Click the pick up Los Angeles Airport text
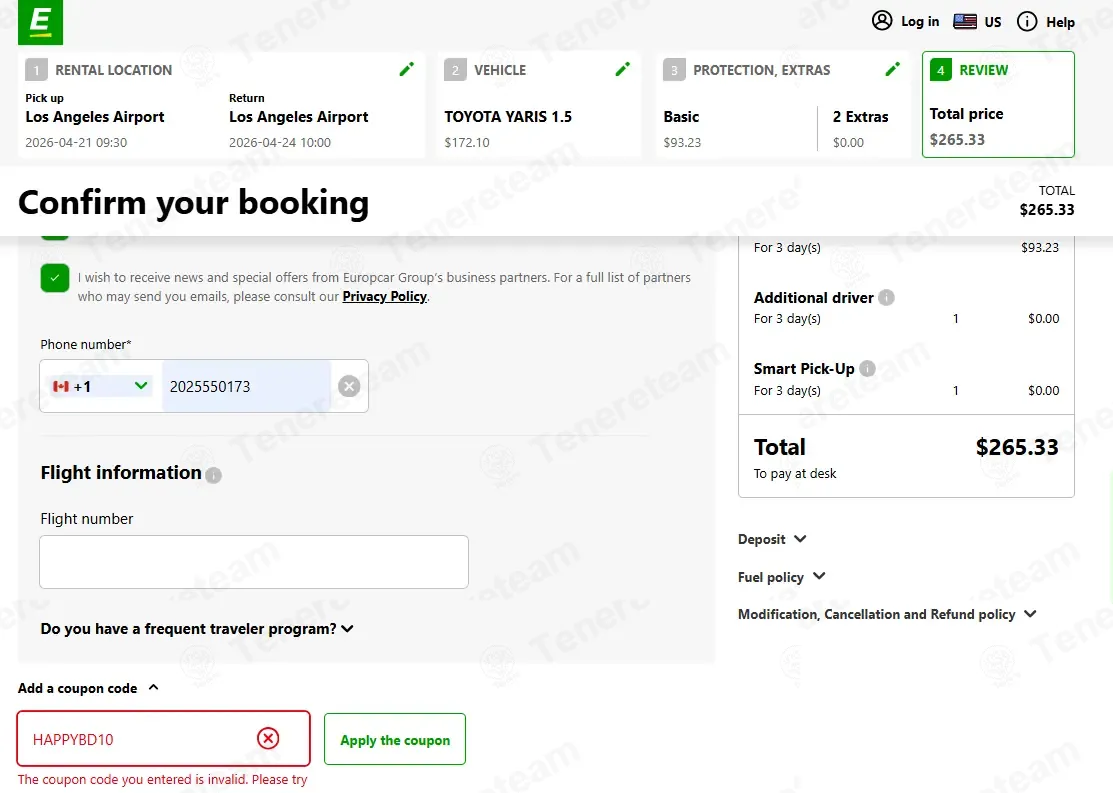This screenshot has width=1113, height=793. coord(94,116)
